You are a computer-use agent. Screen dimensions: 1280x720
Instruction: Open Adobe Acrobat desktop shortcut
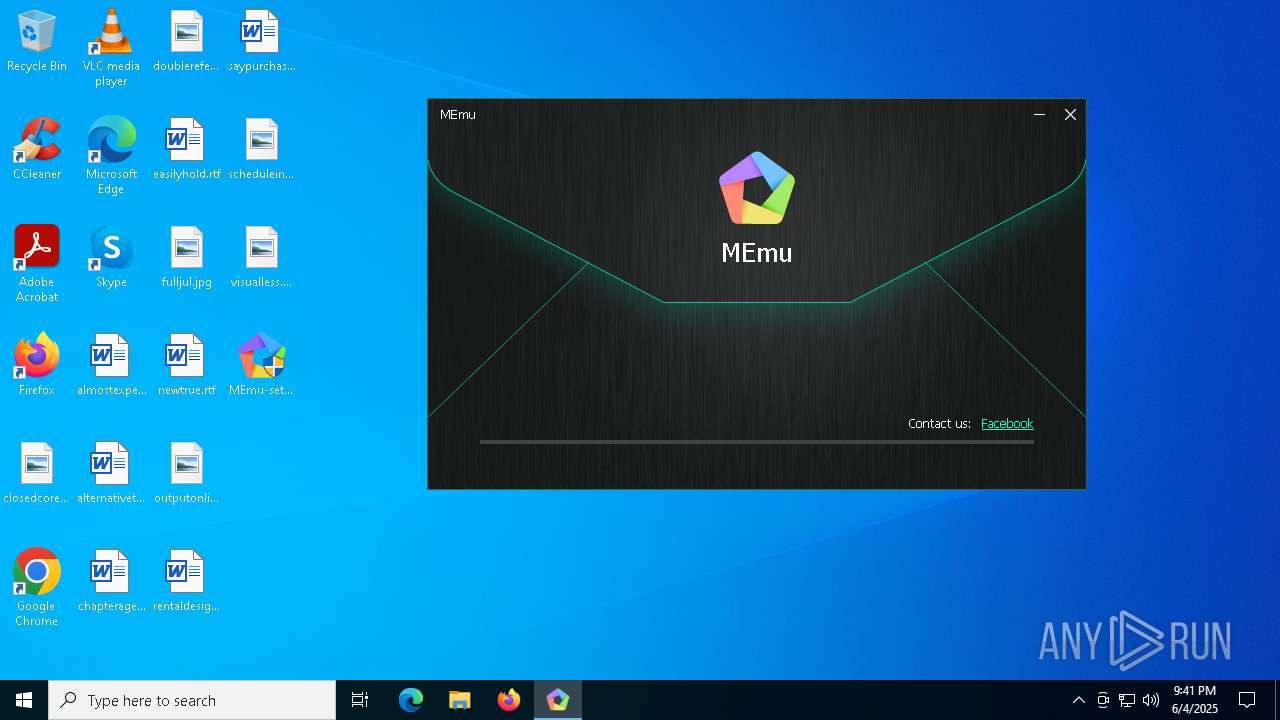tap(37, 264)
